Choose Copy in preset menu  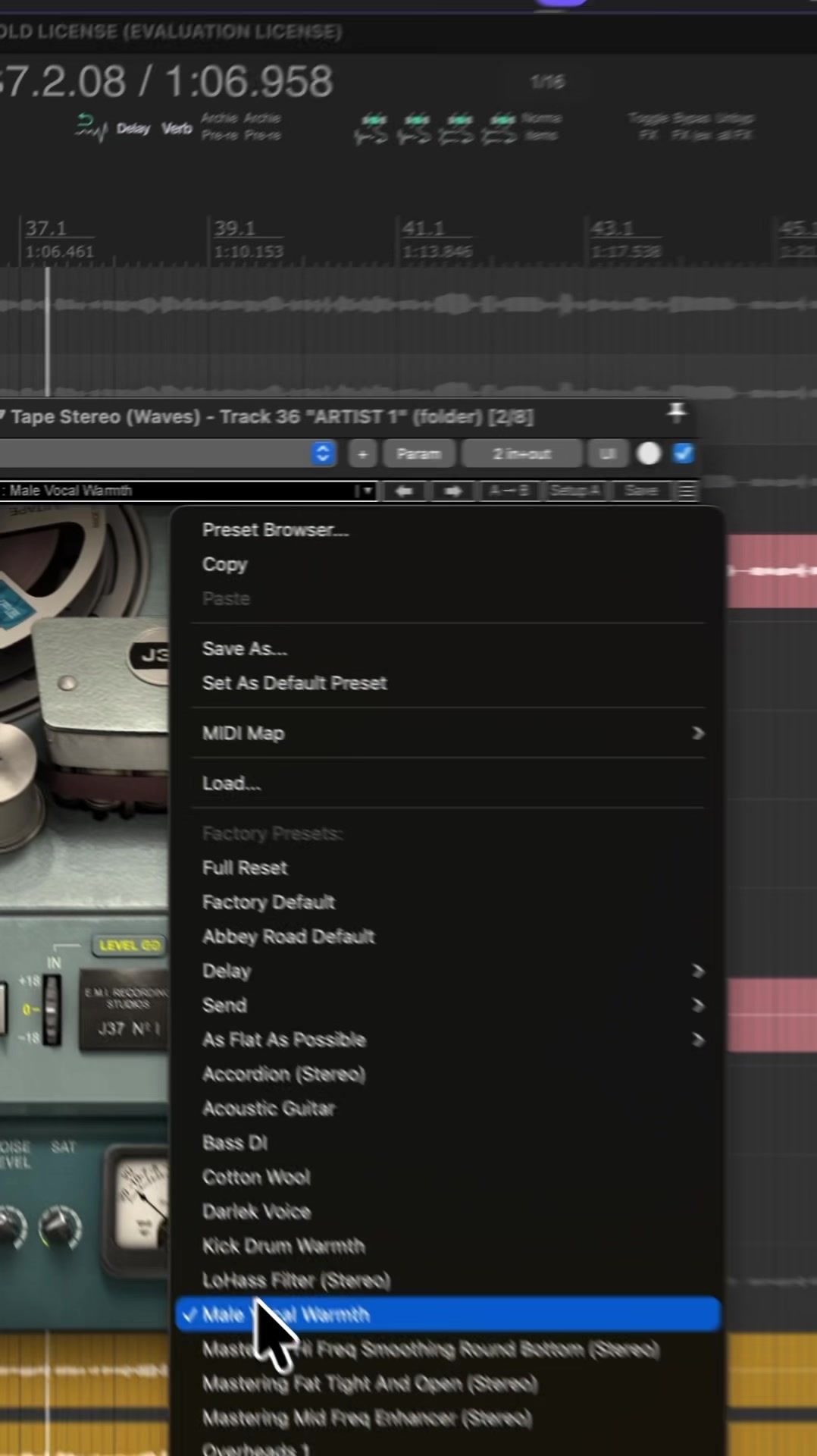[447, 564]
